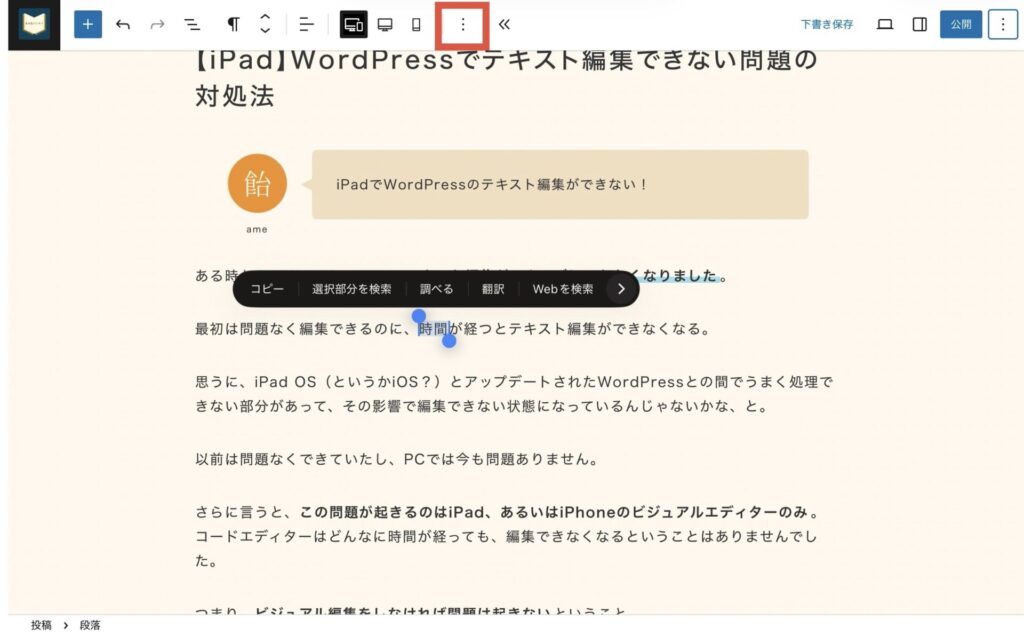Viewport: 1024px width, 636px height.
Task: Open the document overview list view
Action: (x=192, y=25)
